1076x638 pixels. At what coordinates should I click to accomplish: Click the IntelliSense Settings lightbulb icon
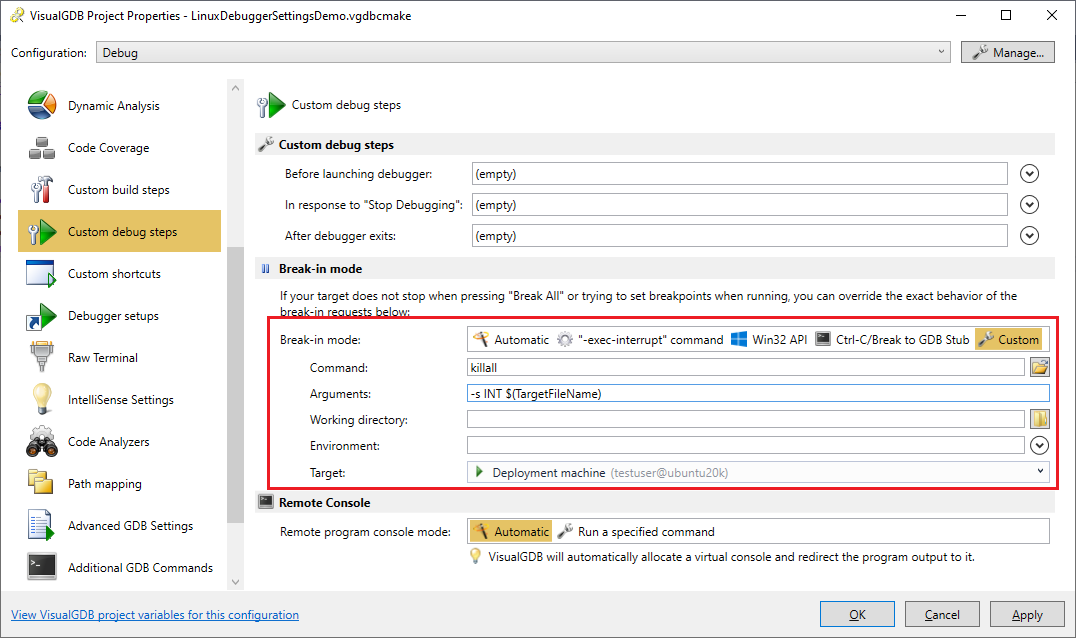click(x=42, y=399)
